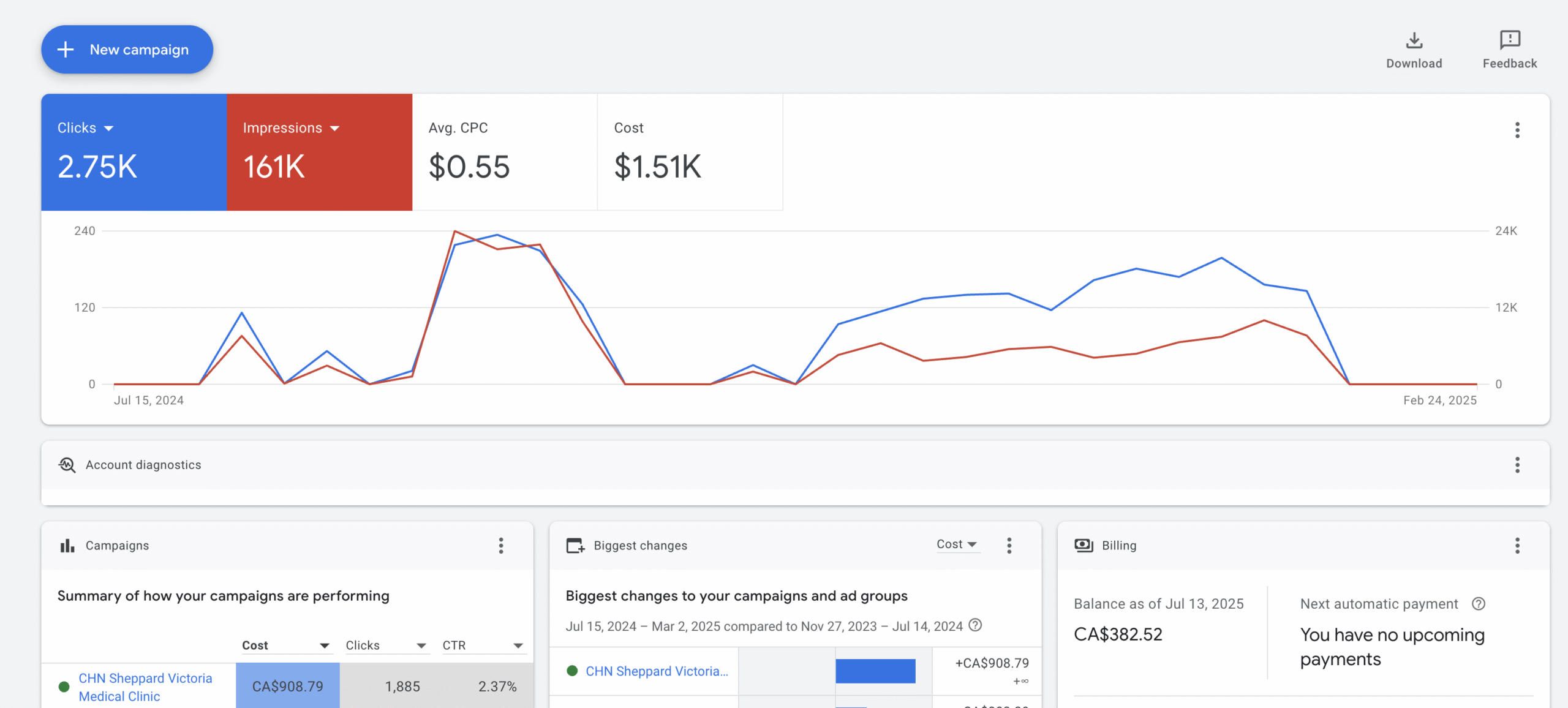Click the Campaigns bar chart icon
Viewport: 1568px width, 708px height.
[x=67, y=545]
